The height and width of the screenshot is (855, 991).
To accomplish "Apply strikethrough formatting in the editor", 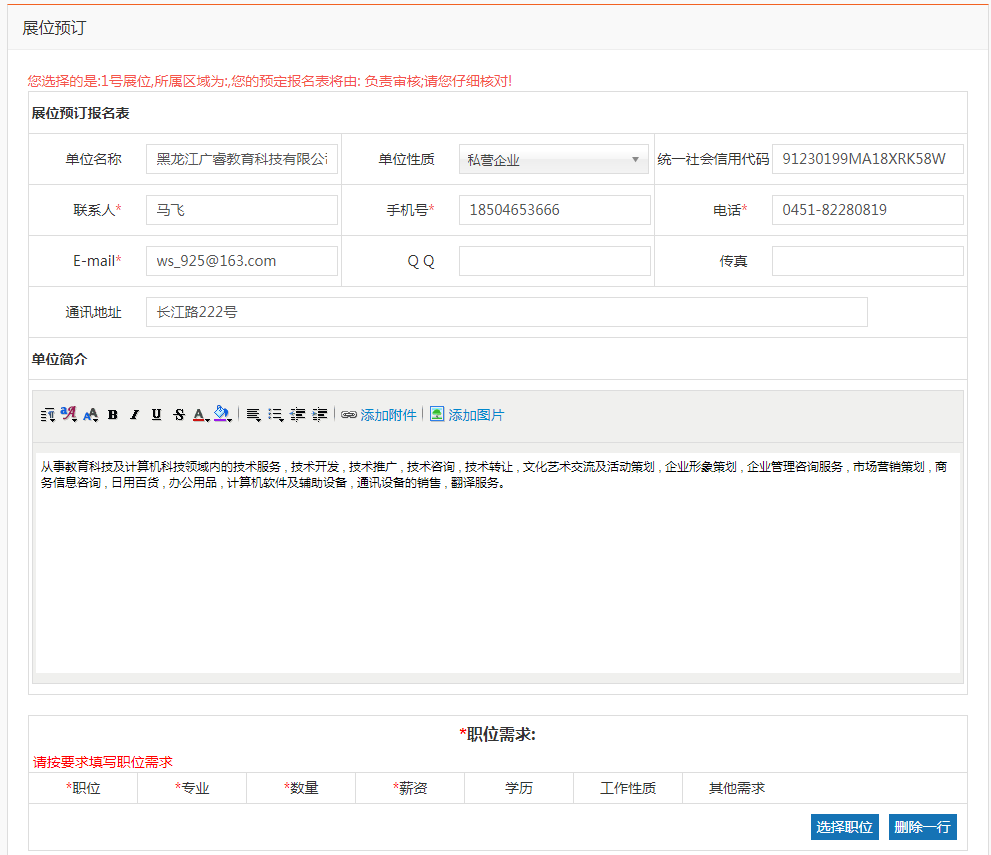I will pyautogui.click(x=178, y=415).
